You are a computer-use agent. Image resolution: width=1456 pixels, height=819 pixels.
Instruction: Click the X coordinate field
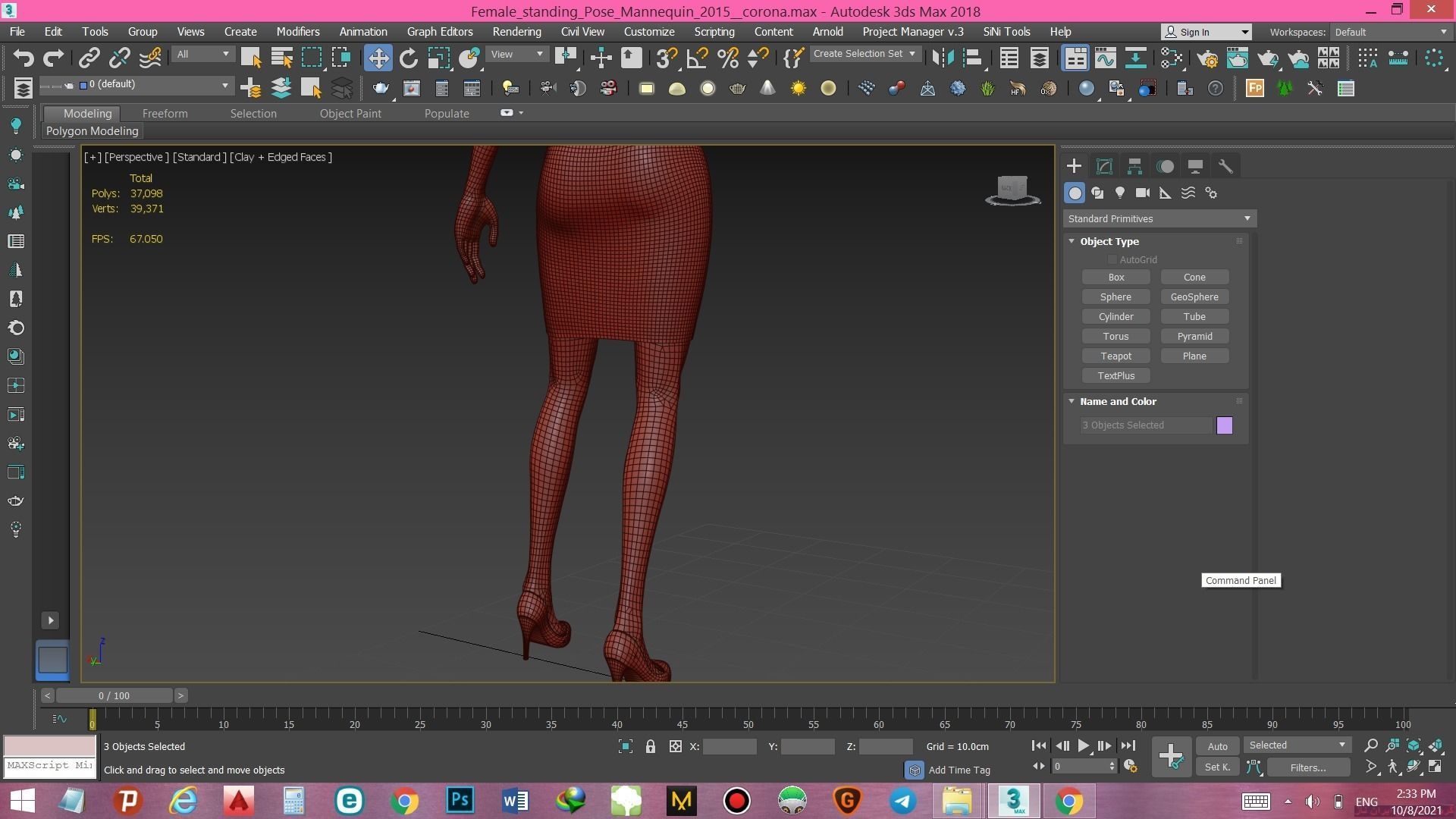point(730,746)
